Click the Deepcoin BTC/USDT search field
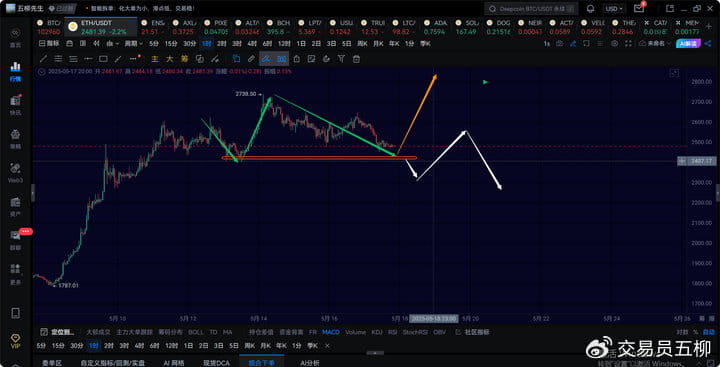Screen dimensions: 720x367 click(530, 9)
